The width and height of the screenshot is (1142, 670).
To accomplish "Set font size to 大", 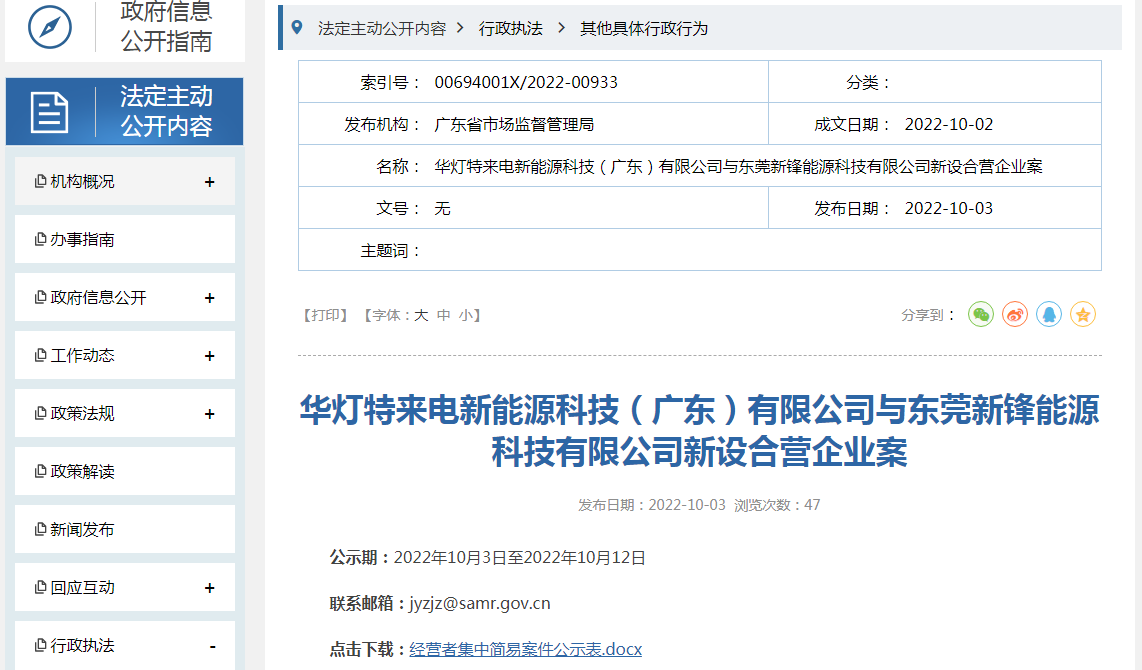I will tap(421, 315).
